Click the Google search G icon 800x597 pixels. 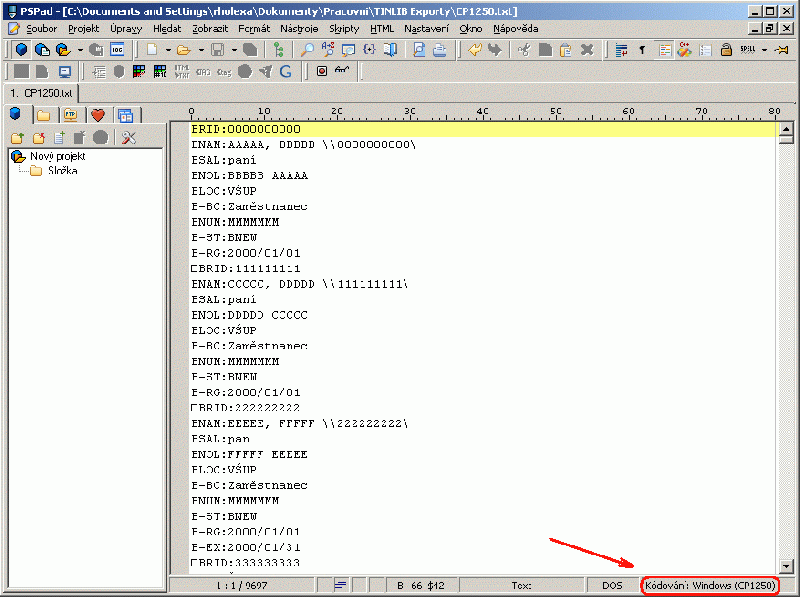pyautogui.click(x=286, y=71)
